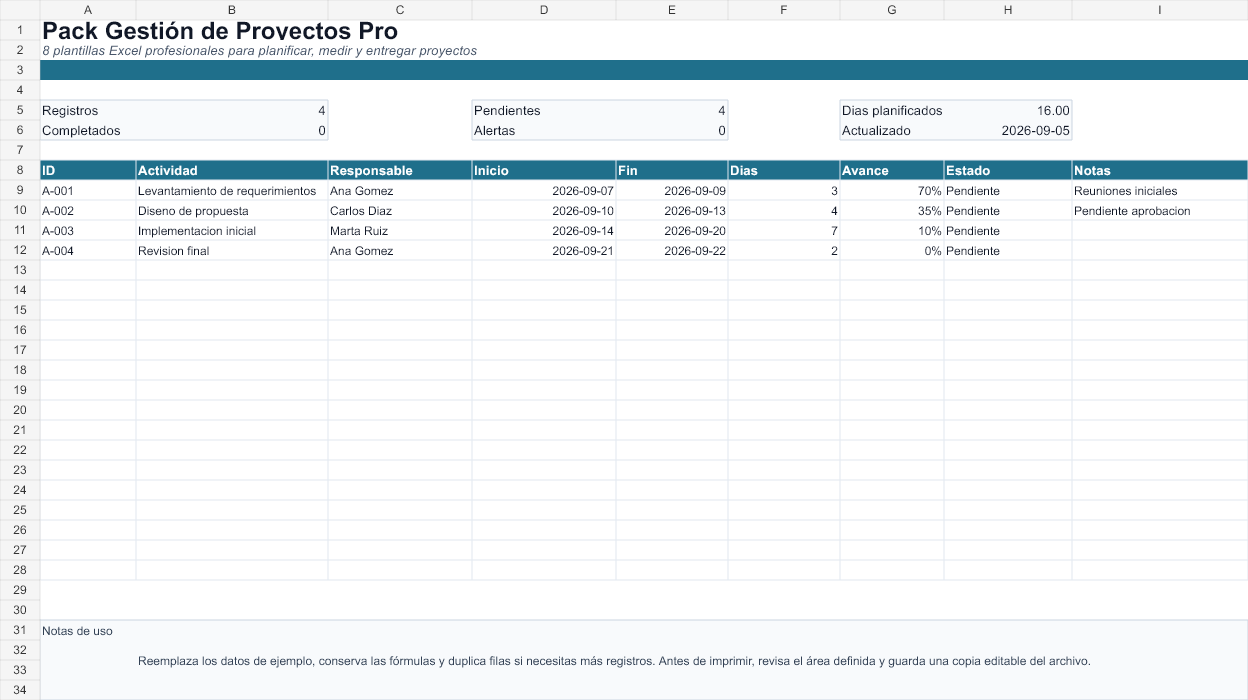
Task: Select cell with ID A-003
Action: point(88,230)
